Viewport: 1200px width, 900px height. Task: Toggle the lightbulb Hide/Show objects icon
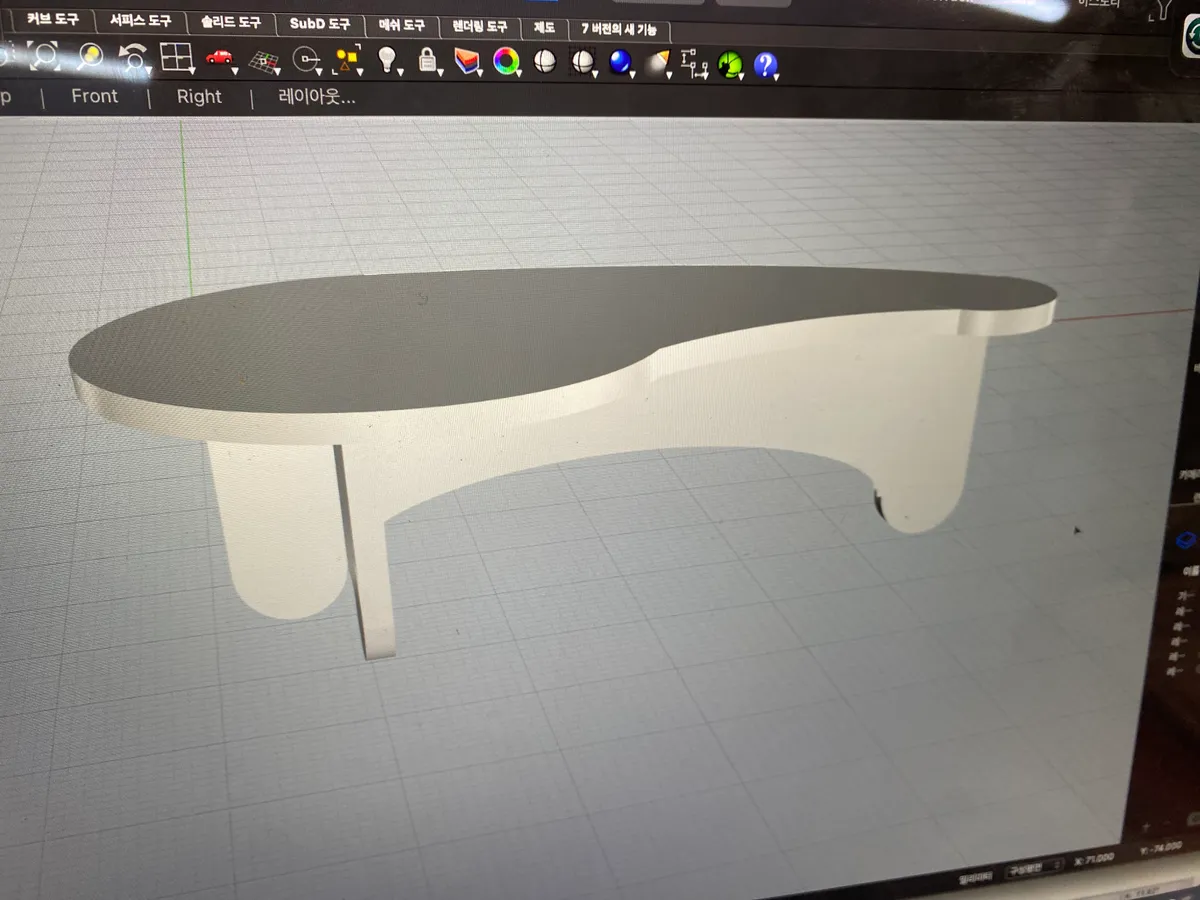pyautogui.click(x=387, y=60)
